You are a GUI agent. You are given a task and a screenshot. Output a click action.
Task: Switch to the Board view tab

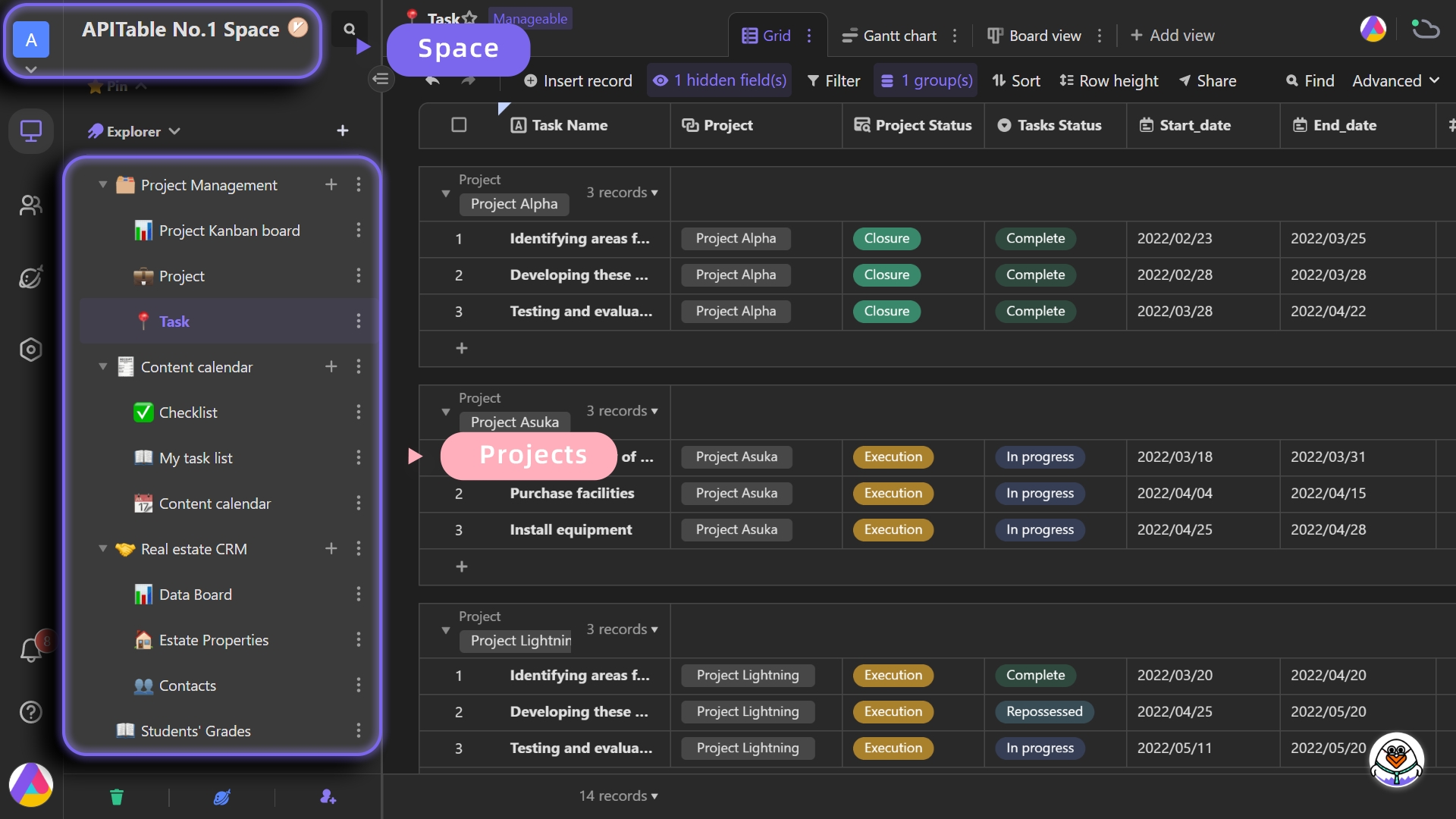coord(1034,36)
